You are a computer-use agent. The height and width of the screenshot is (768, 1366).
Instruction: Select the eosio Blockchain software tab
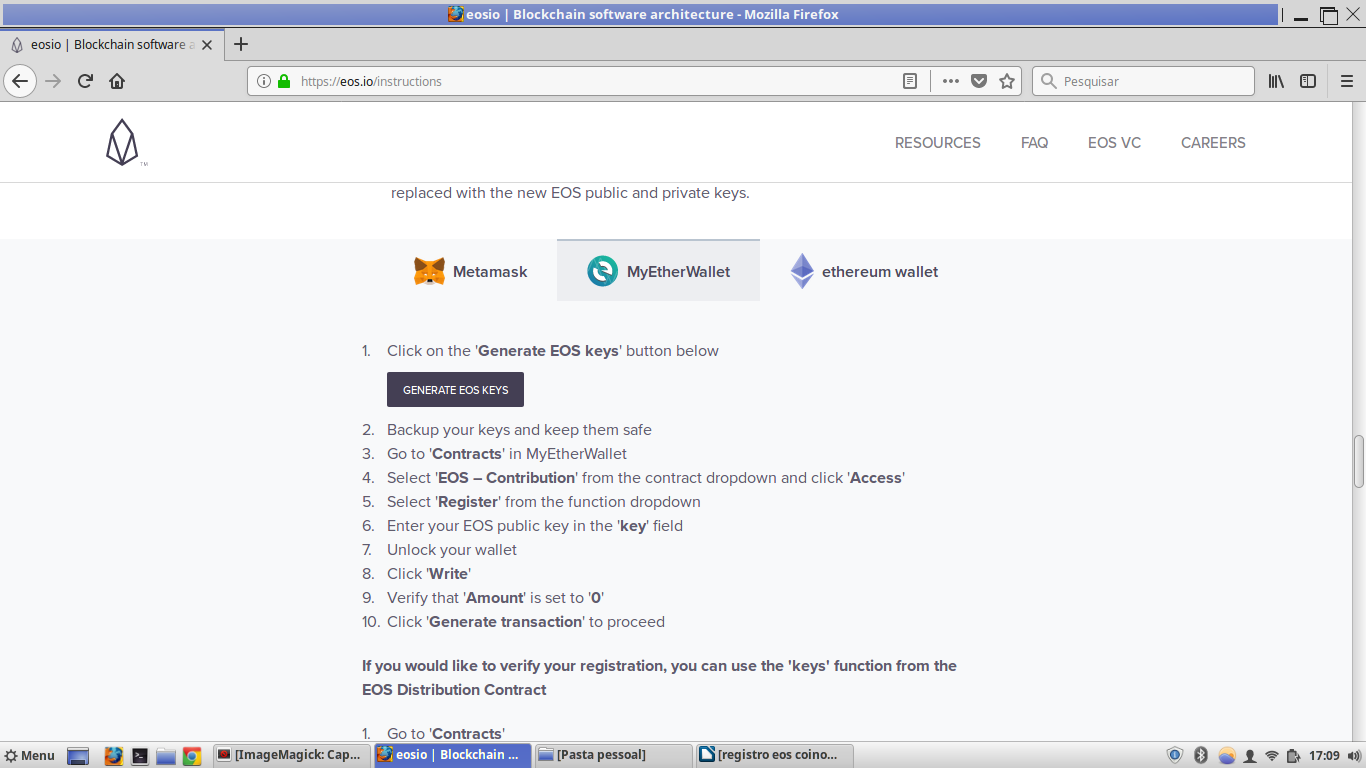point(110,44)
